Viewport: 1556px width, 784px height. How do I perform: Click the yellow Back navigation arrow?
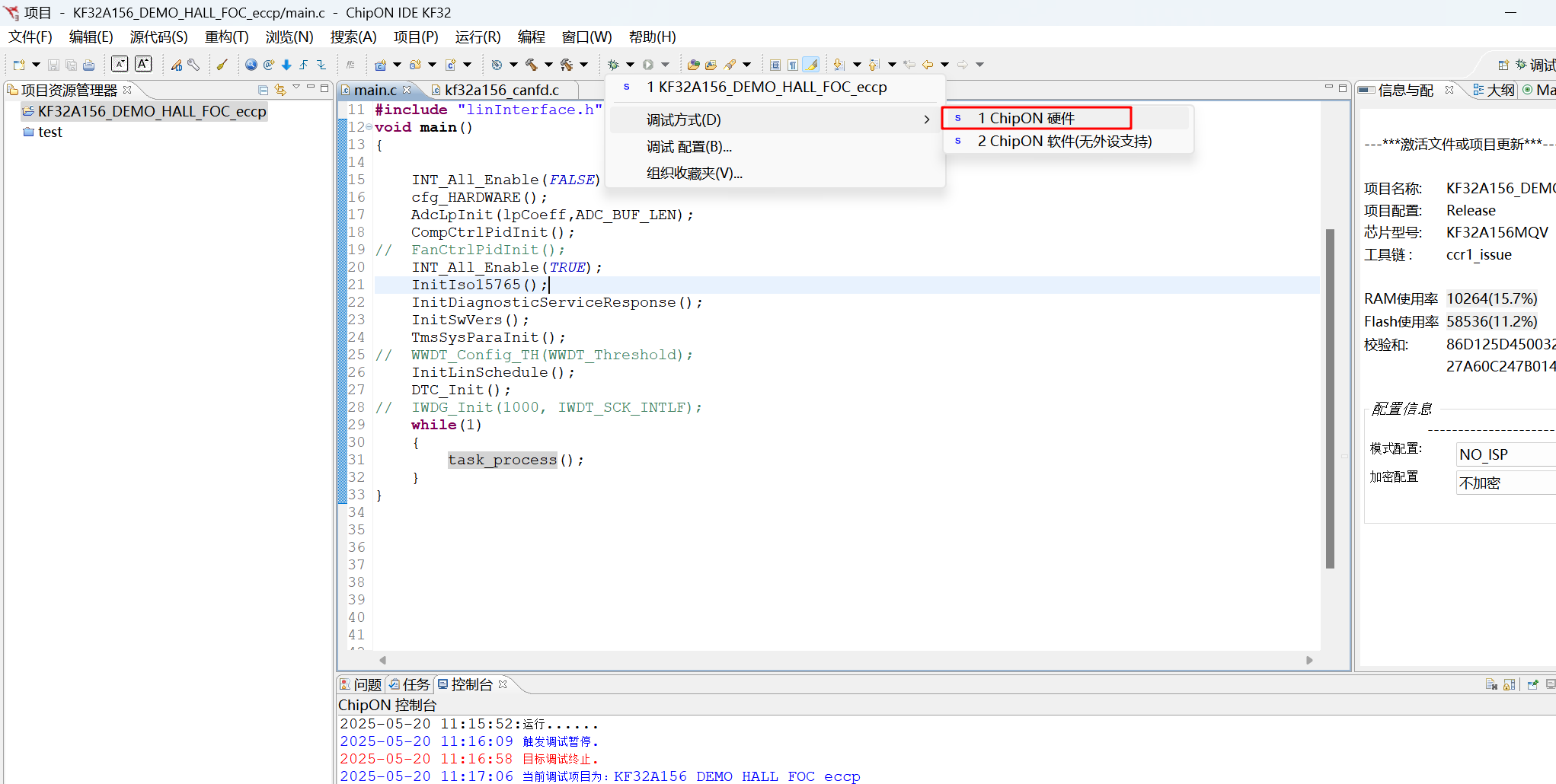(x=928, y=65)
